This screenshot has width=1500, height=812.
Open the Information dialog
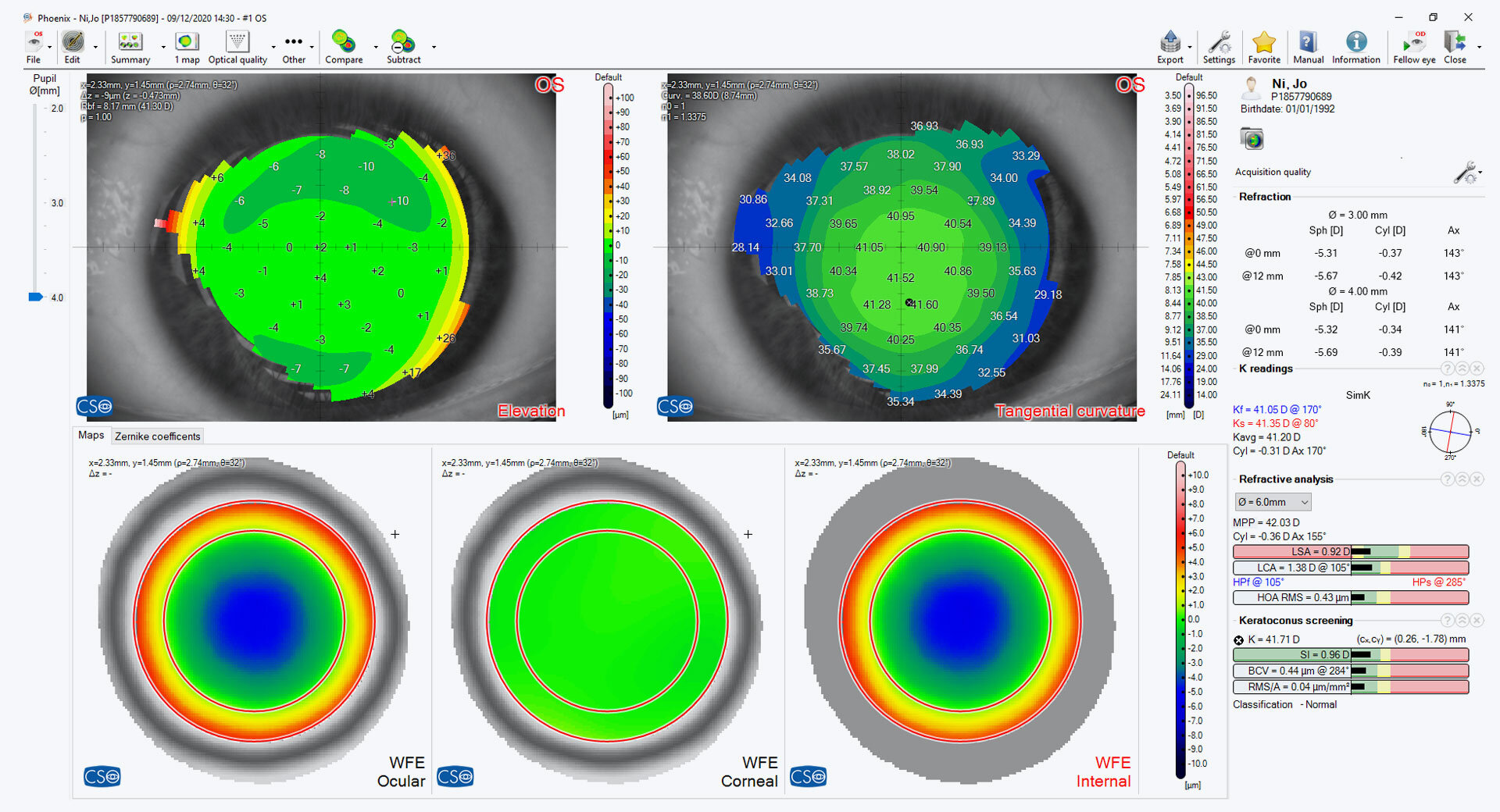1355,48
